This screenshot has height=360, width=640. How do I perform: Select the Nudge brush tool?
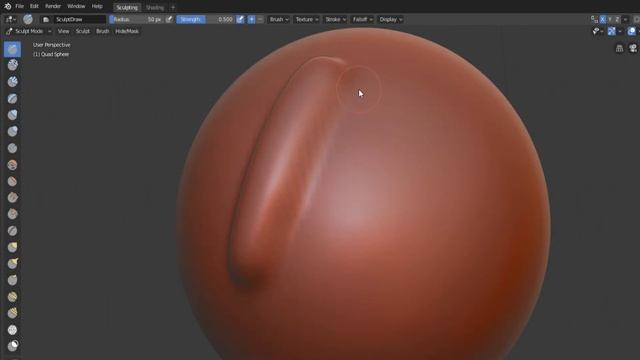click(x=12, y=297)
